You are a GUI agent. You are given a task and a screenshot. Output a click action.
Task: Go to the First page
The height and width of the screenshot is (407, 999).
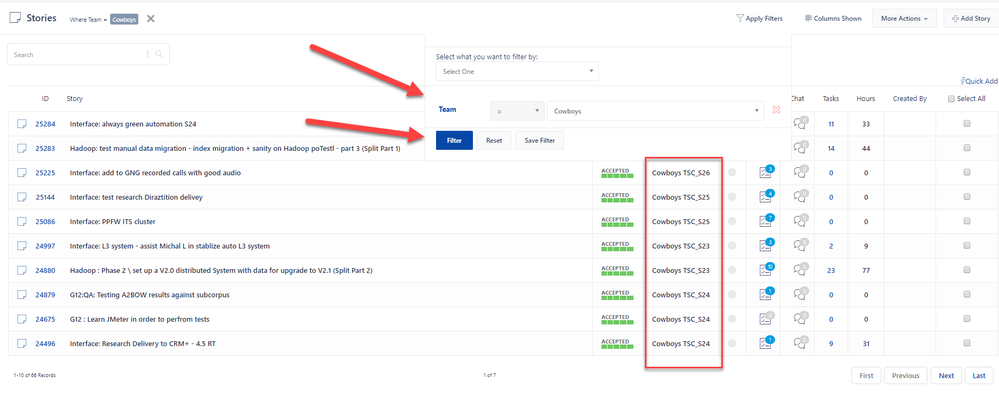pyautogui.click(x=866, y=376)
